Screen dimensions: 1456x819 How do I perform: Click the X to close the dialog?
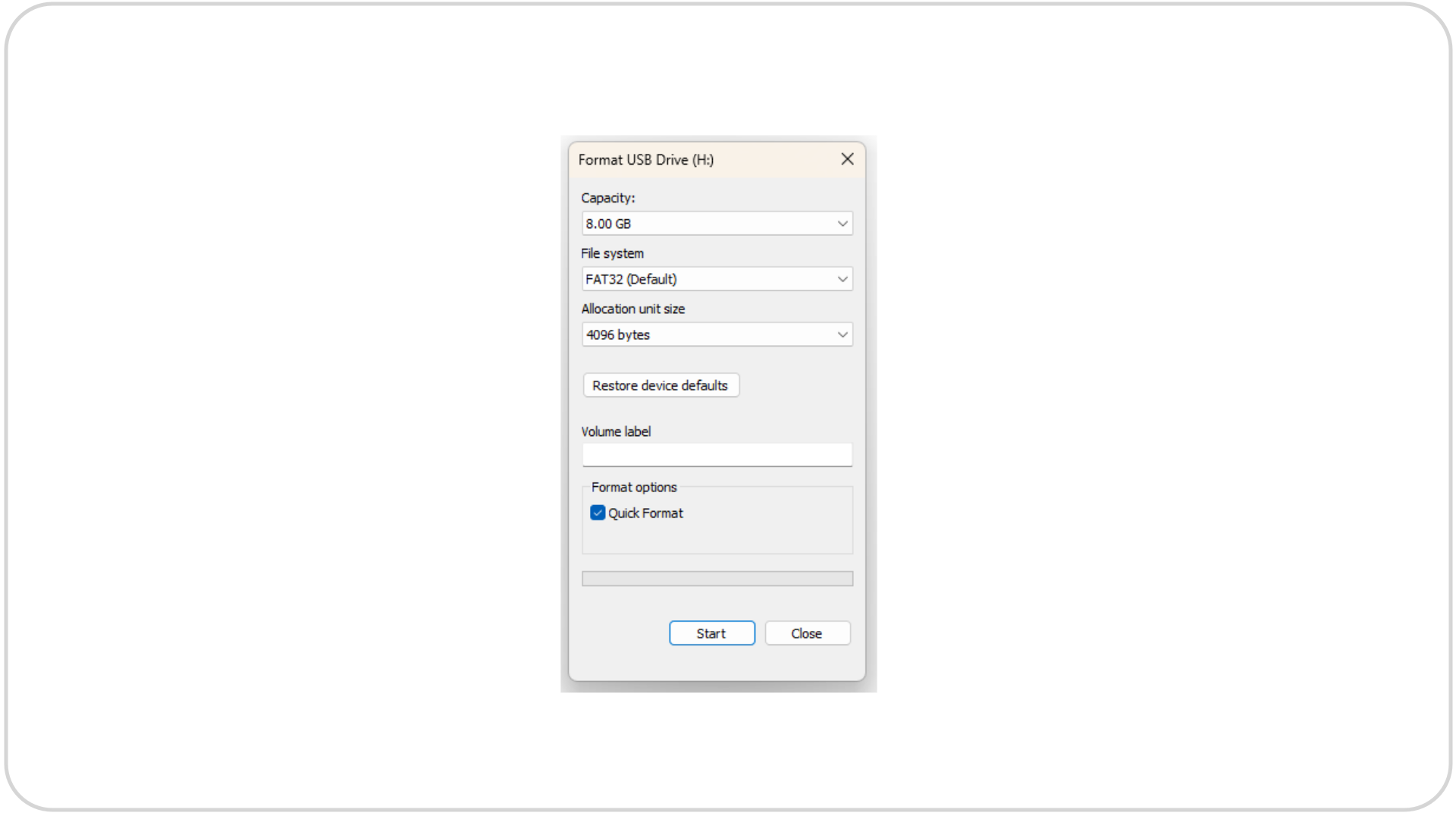point(847,159)
